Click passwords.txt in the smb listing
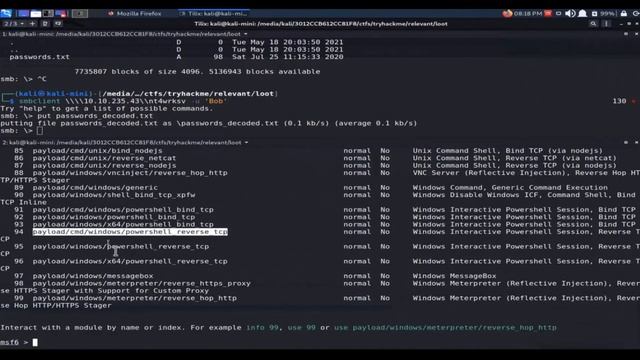640x360 pixels. pyautogui.click(x=40, y=57)
